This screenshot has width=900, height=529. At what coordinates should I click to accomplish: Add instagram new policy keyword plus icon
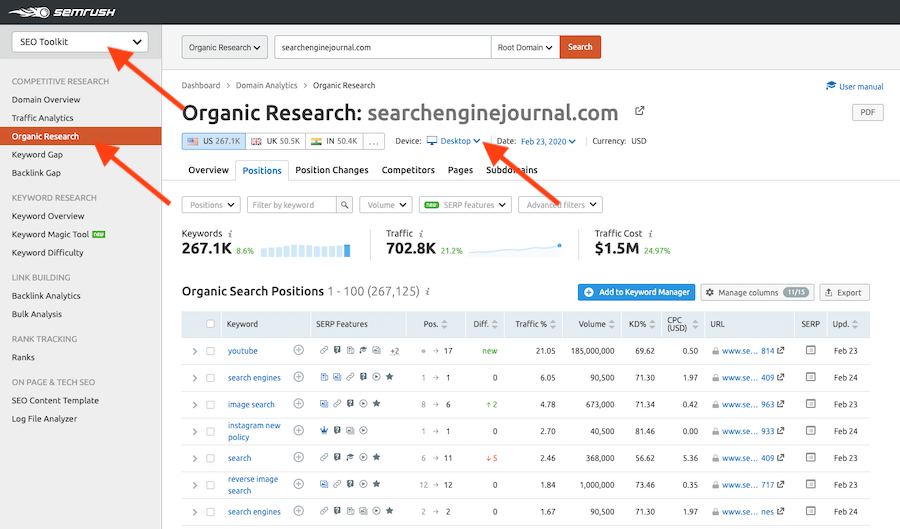(x=298, y=430)
